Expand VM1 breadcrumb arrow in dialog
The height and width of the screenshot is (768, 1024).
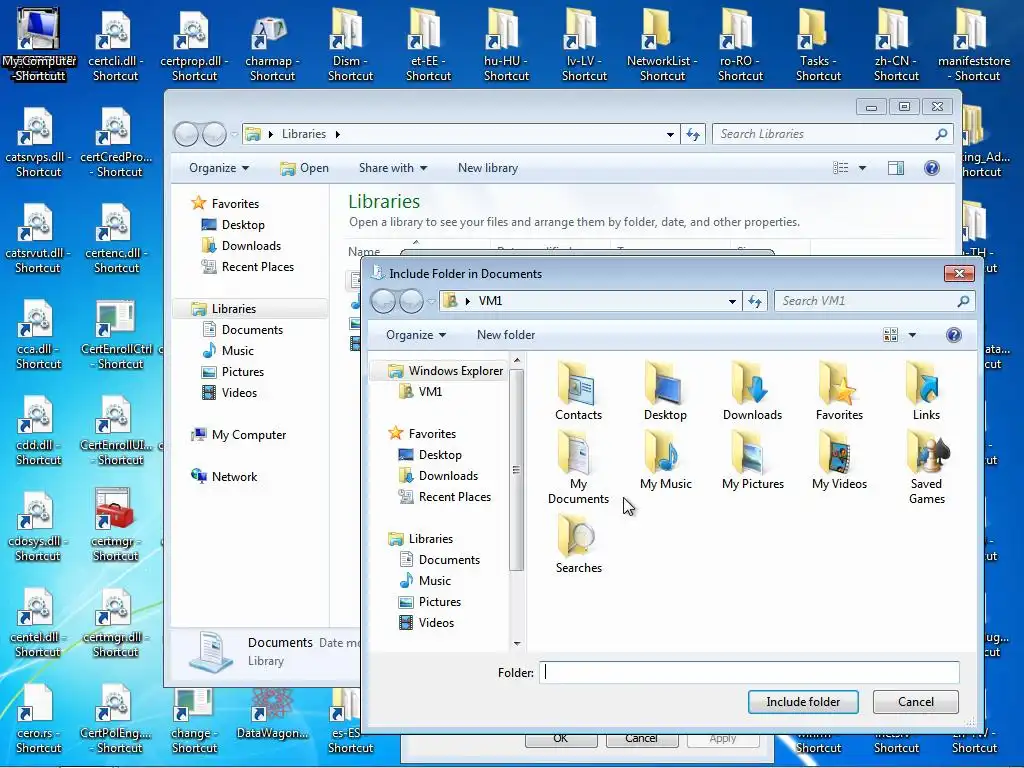(x=468, y=301)
